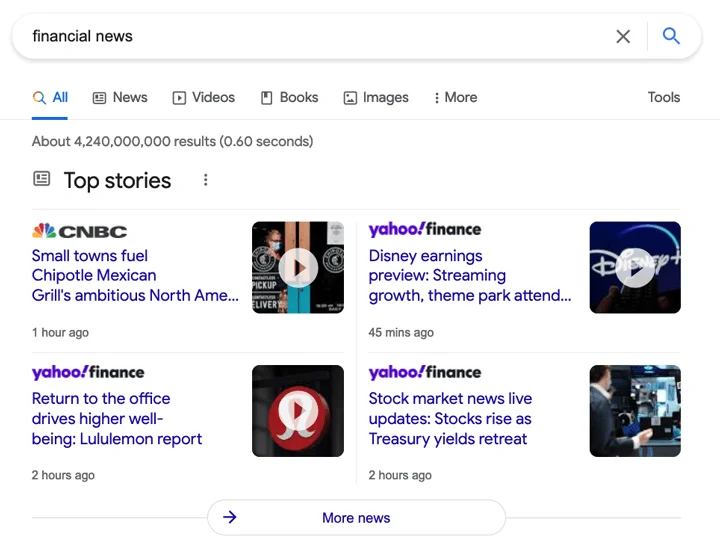The image size is (720, 544).
Task: Open the Disney earnings preview headline
Action: pyautogui.click(x=470, y=275)
